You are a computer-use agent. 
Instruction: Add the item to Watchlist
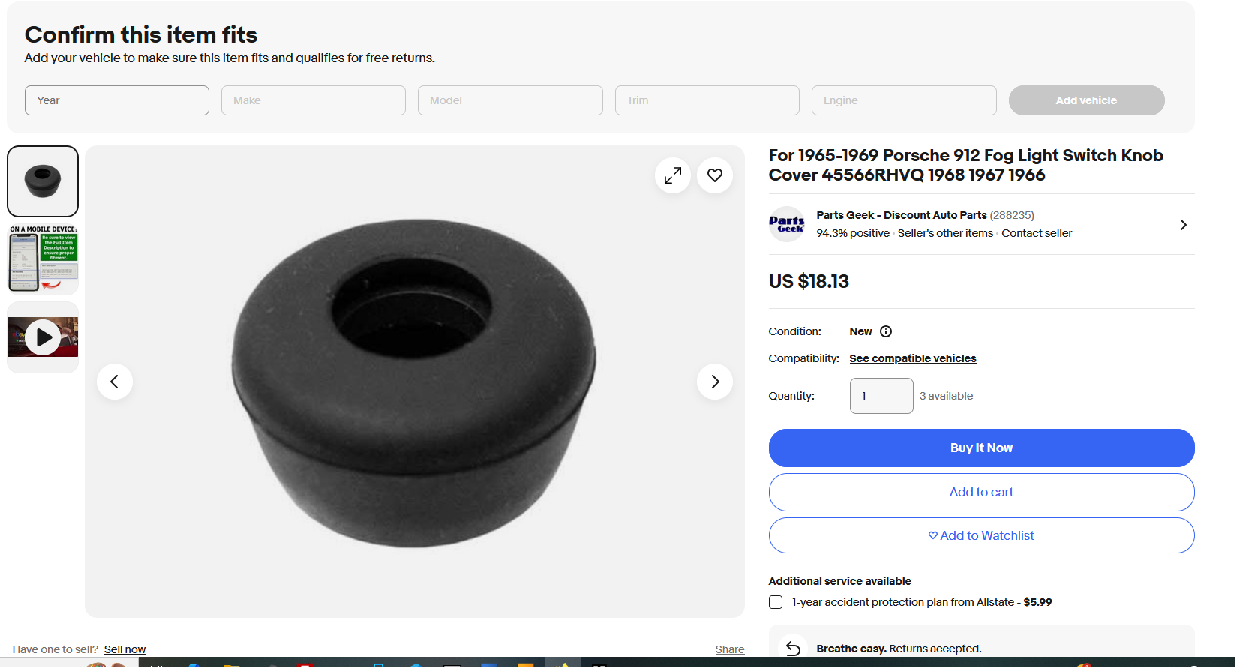tap(981, 536)
